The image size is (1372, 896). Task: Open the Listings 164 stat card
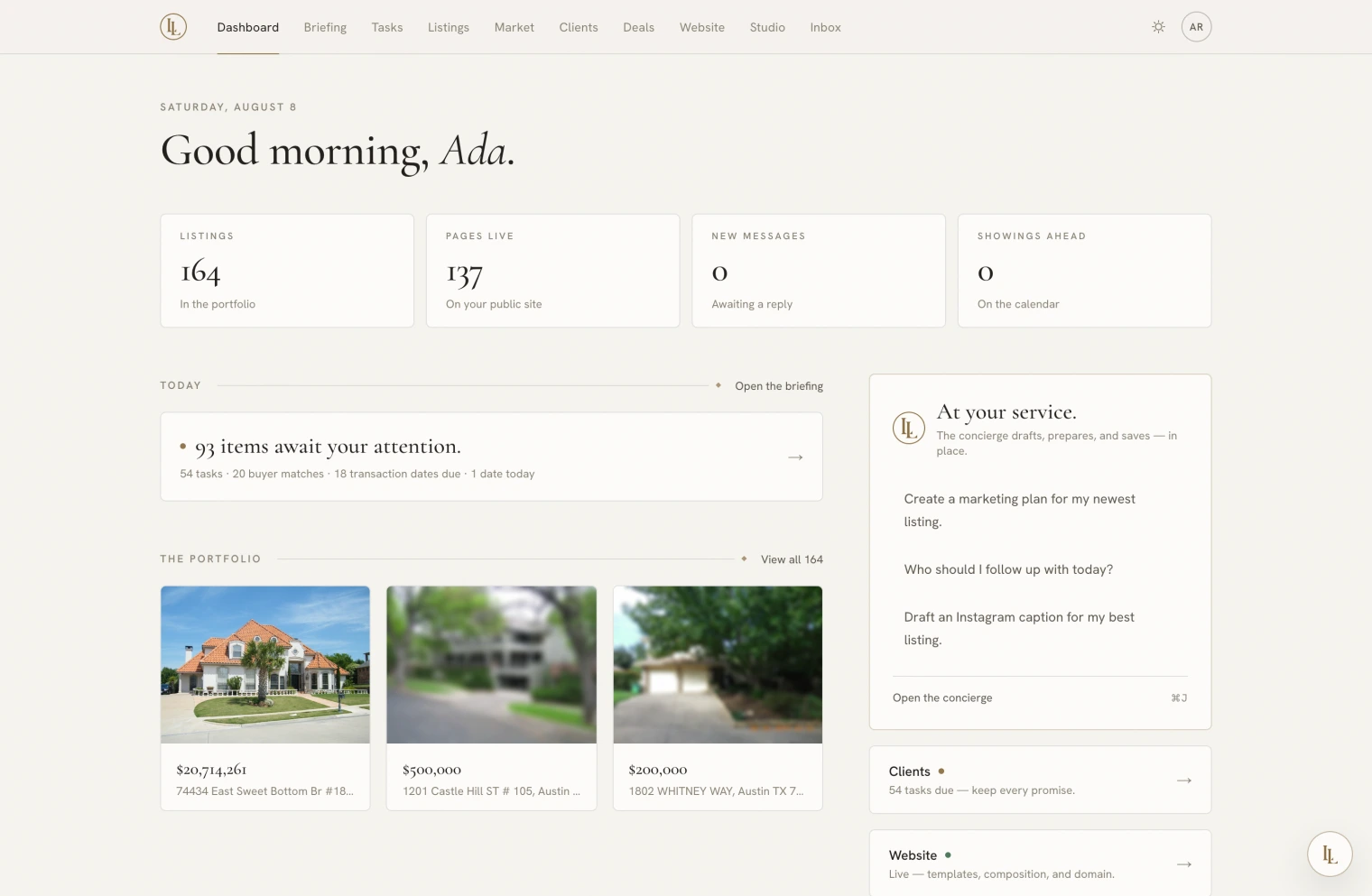click(x=287, y=271)
